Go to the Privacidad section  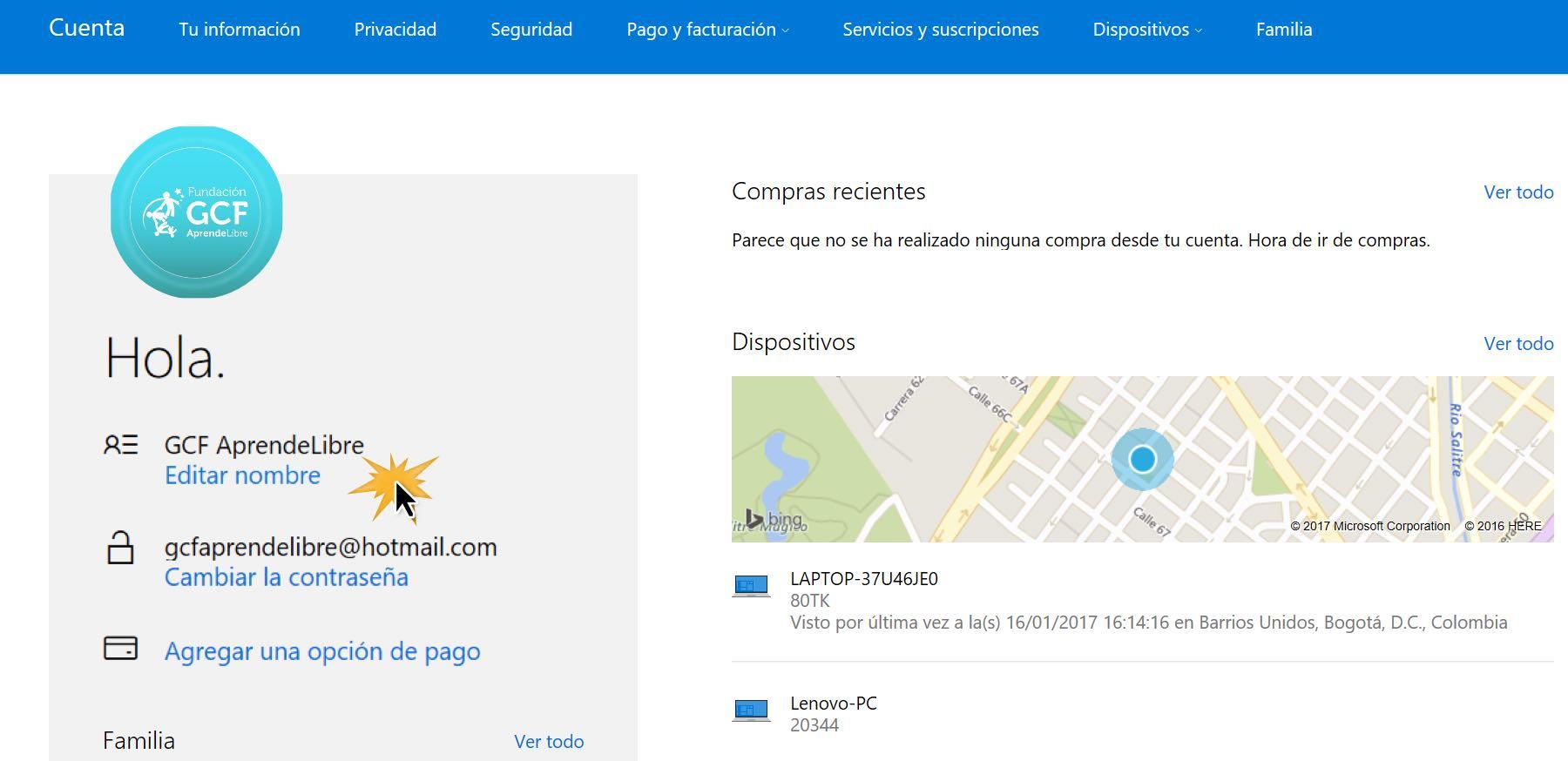pyautogui.click(x=395, y=30)
